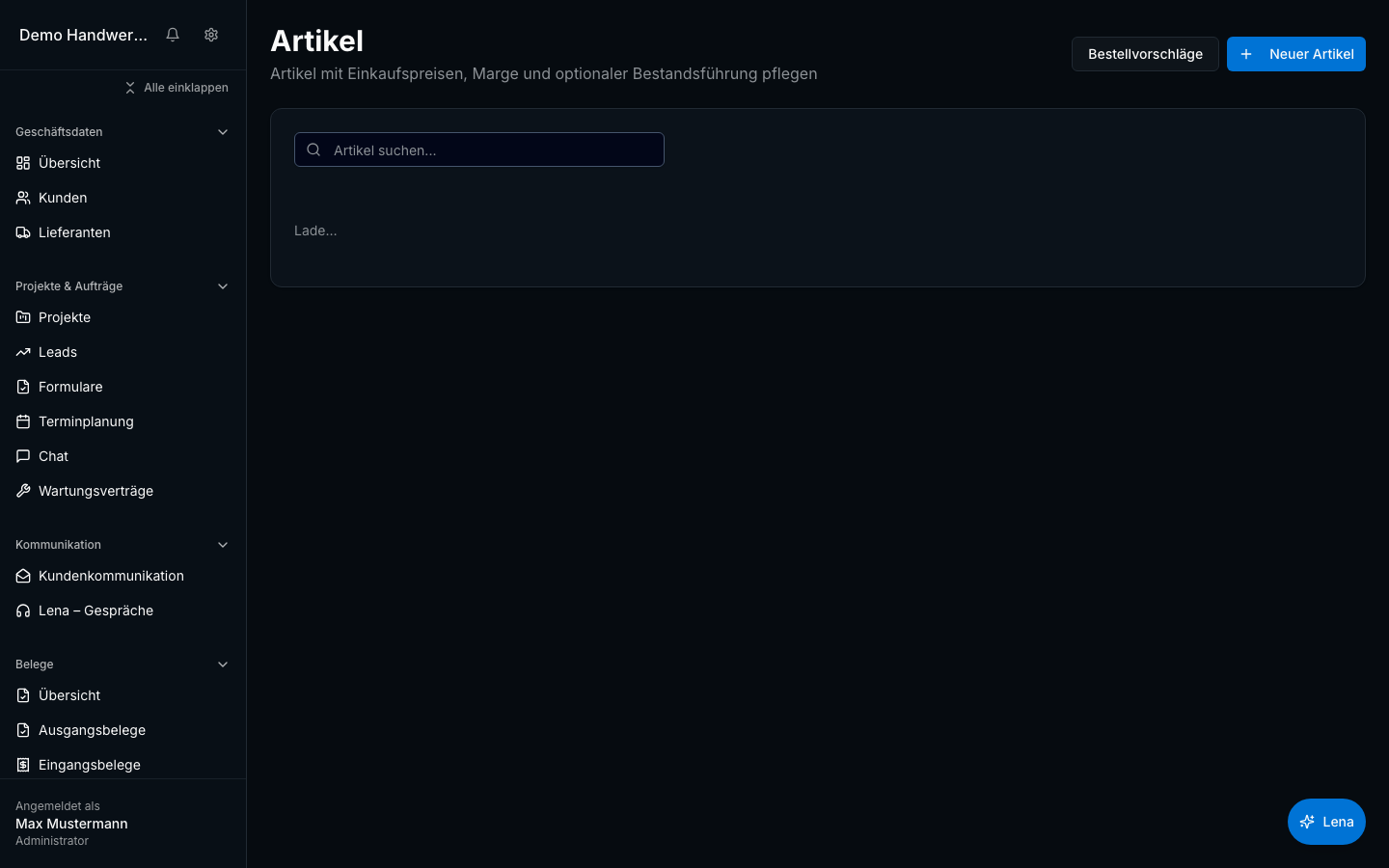Collapse the Belege section chevron
Screen dimensions: 1389x868
click(x=223, y=665)
